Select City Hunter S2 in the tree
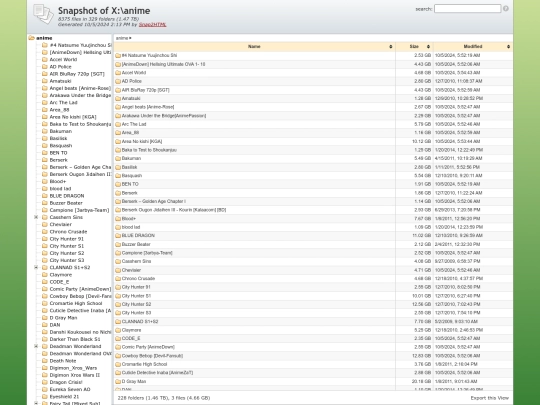Viewport: 540px width, 405px height. (67, 253)
